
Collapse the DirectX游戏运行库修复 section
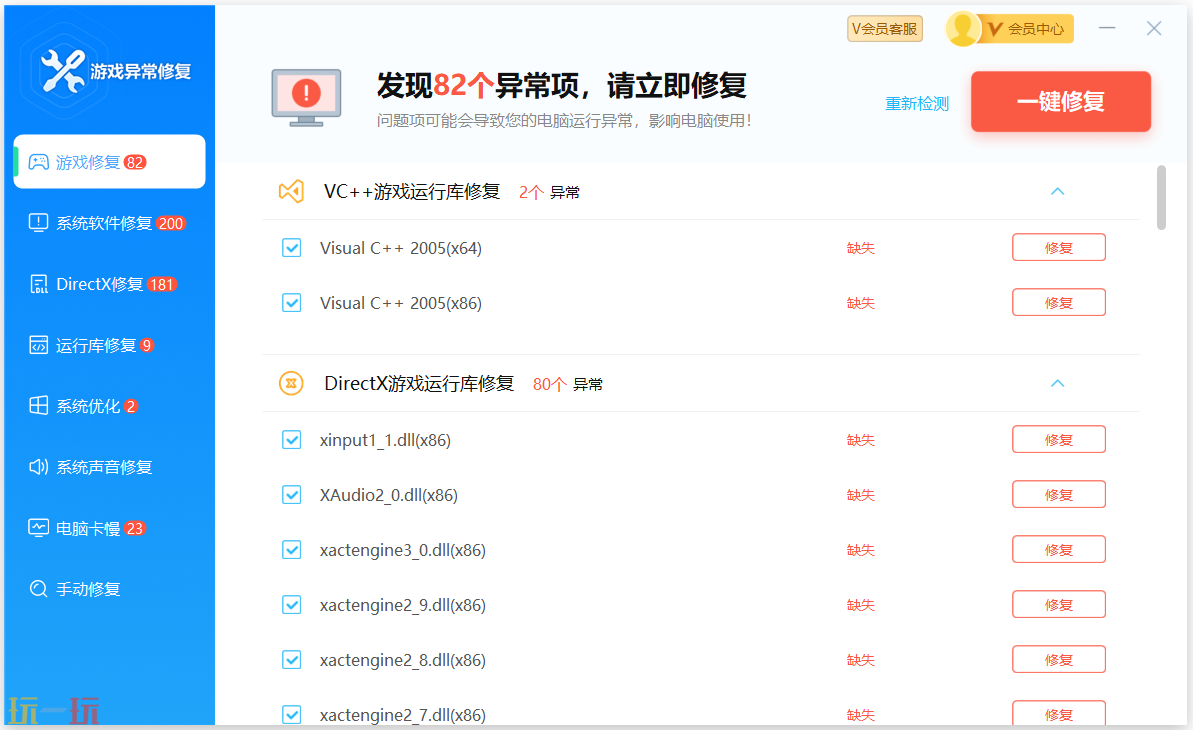tap(1057, 383)
